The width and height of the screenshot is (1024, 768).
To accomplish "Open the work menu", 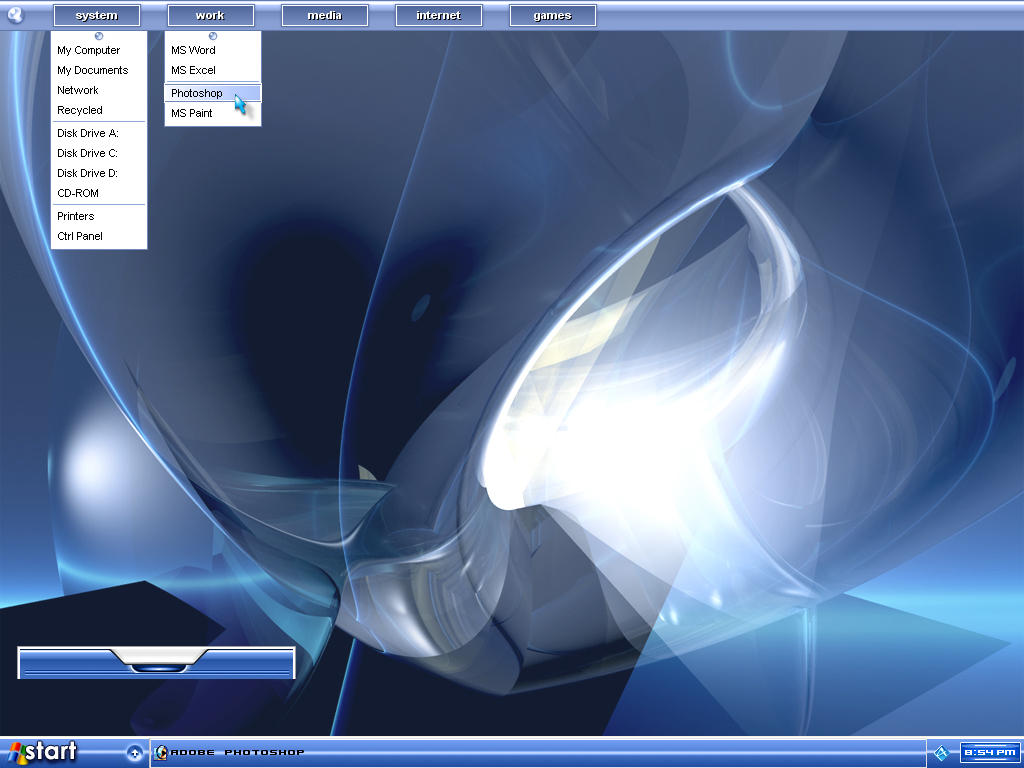I will pyautogui.click(x=210, y=15).
